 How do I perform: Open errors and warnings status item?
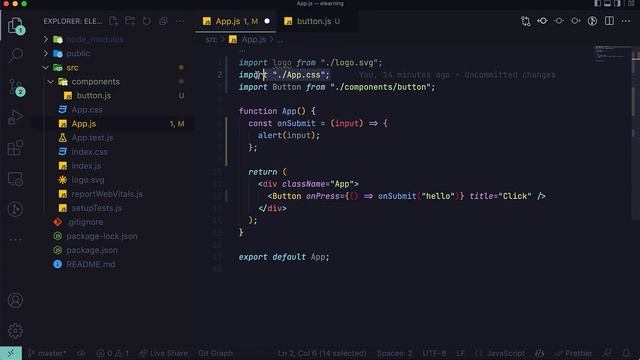pyautogui.click(x=113, y=353)
